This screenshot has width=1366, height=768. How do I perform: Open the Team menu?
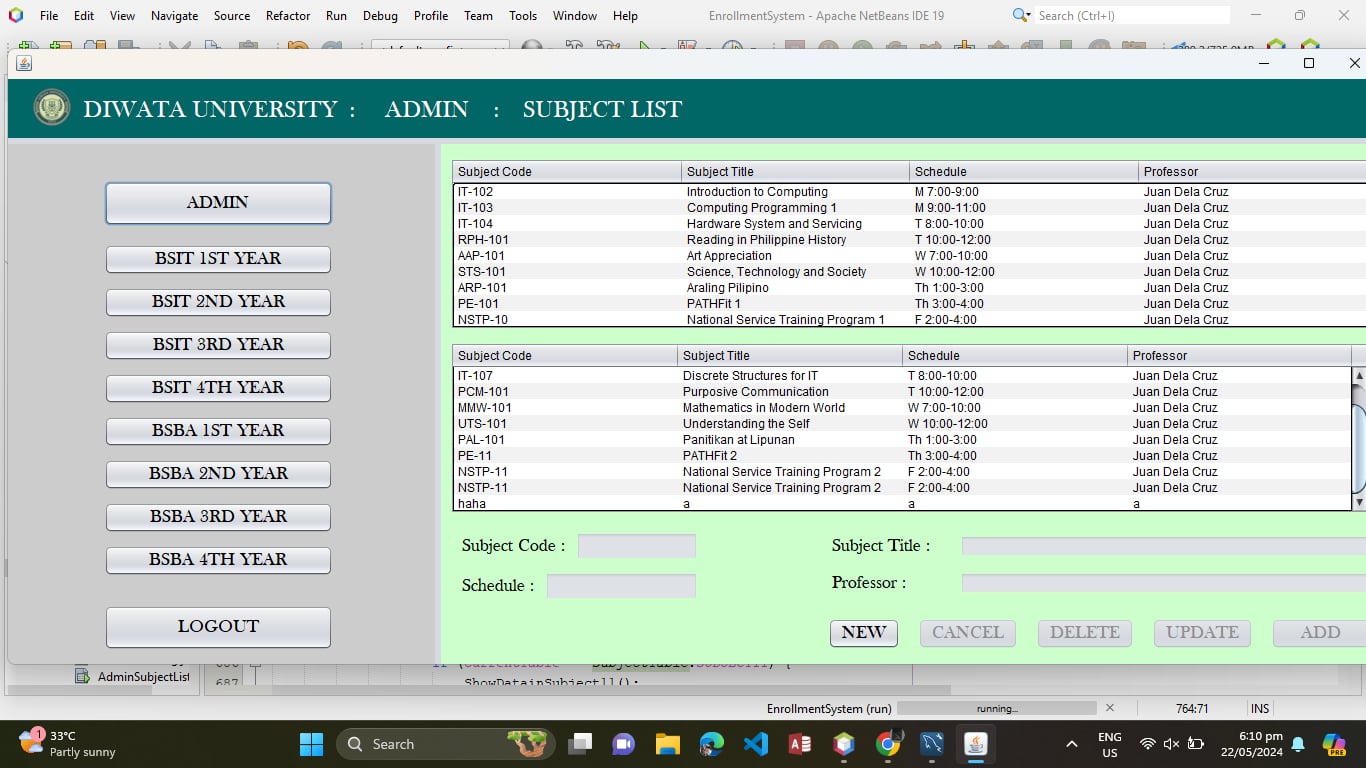pos(478,15)
